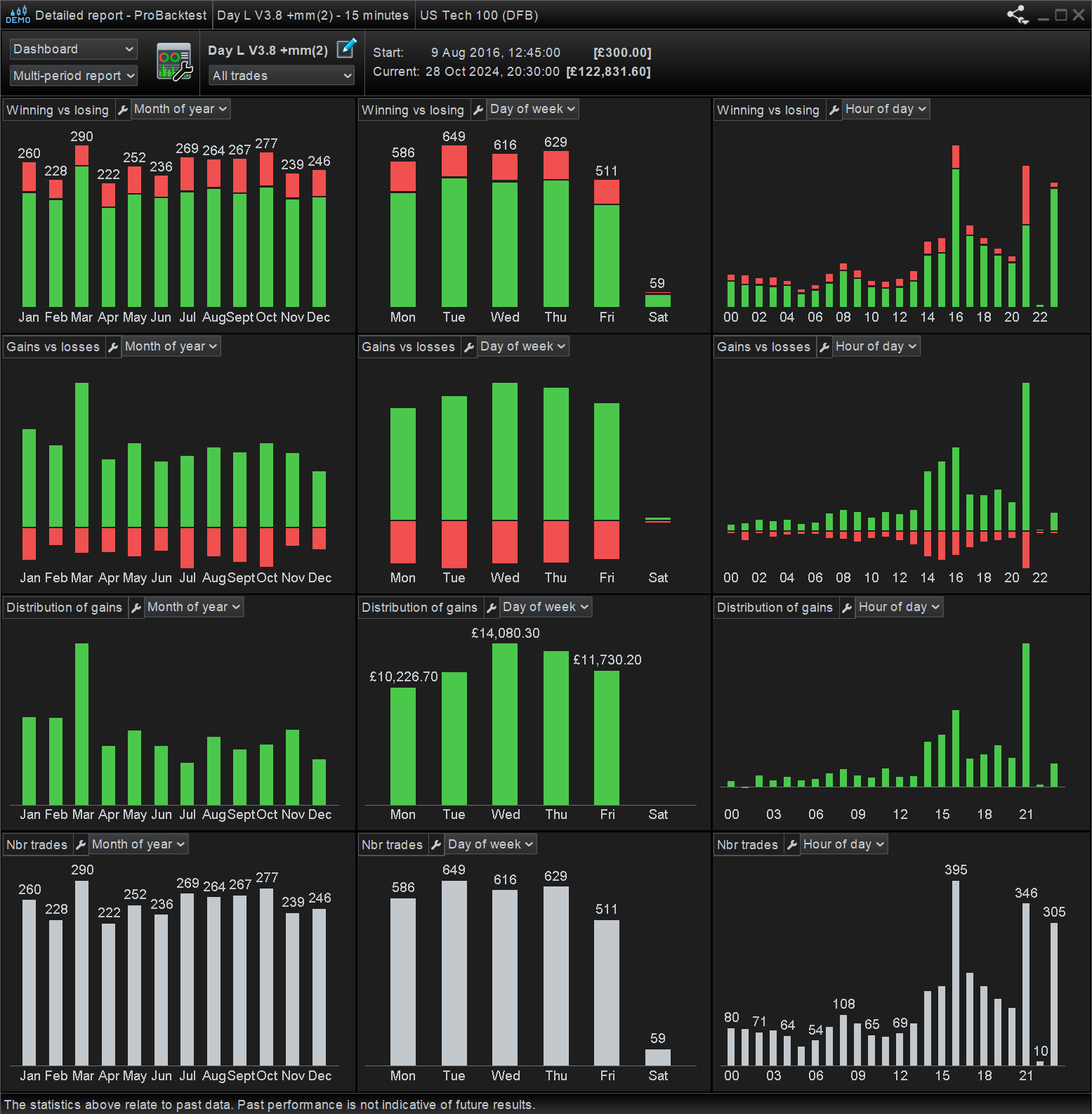Click the wrench beside Distribution of gains Day of week
This screenshot has width=1092, height=1114.
point(492,608)
